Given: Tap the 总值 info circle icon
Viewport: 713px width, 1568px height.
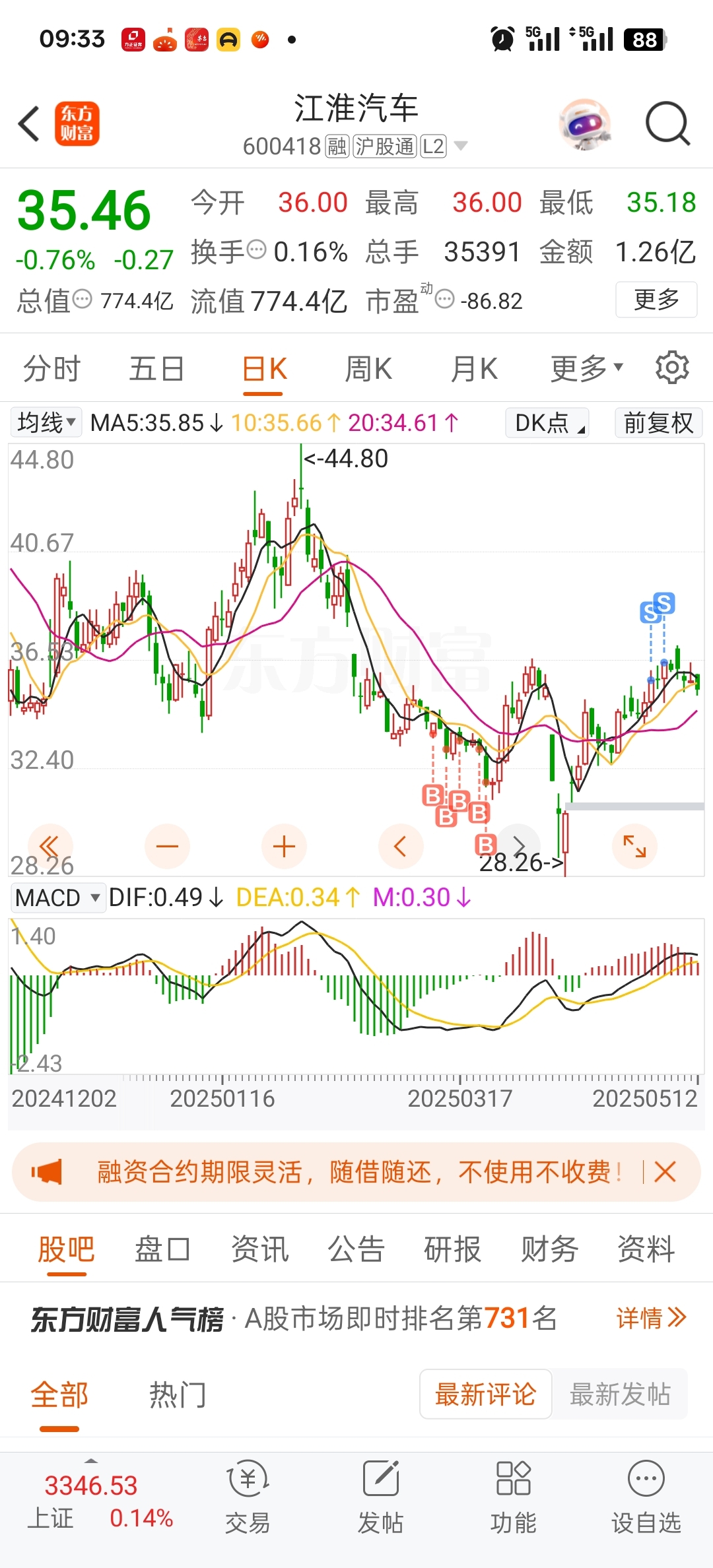Looking at the screenshot, I should (x=83, y=300).
